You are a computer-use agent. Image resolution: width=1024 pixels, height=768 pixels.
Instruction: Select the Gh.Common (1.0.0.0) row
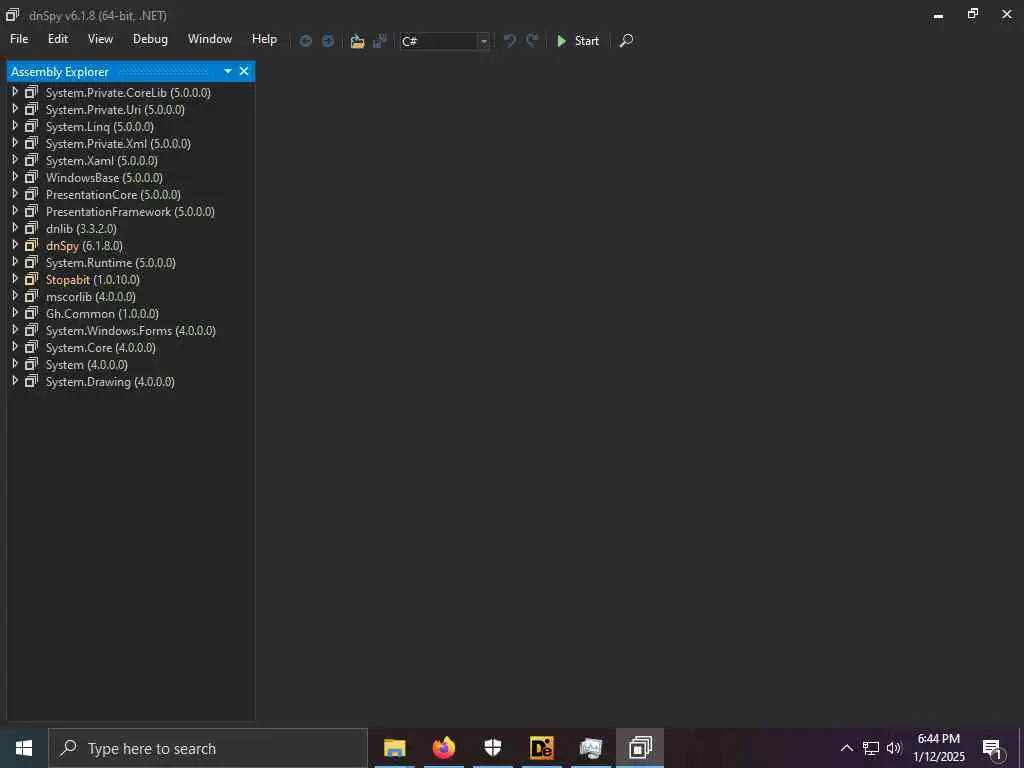point(131,313)
